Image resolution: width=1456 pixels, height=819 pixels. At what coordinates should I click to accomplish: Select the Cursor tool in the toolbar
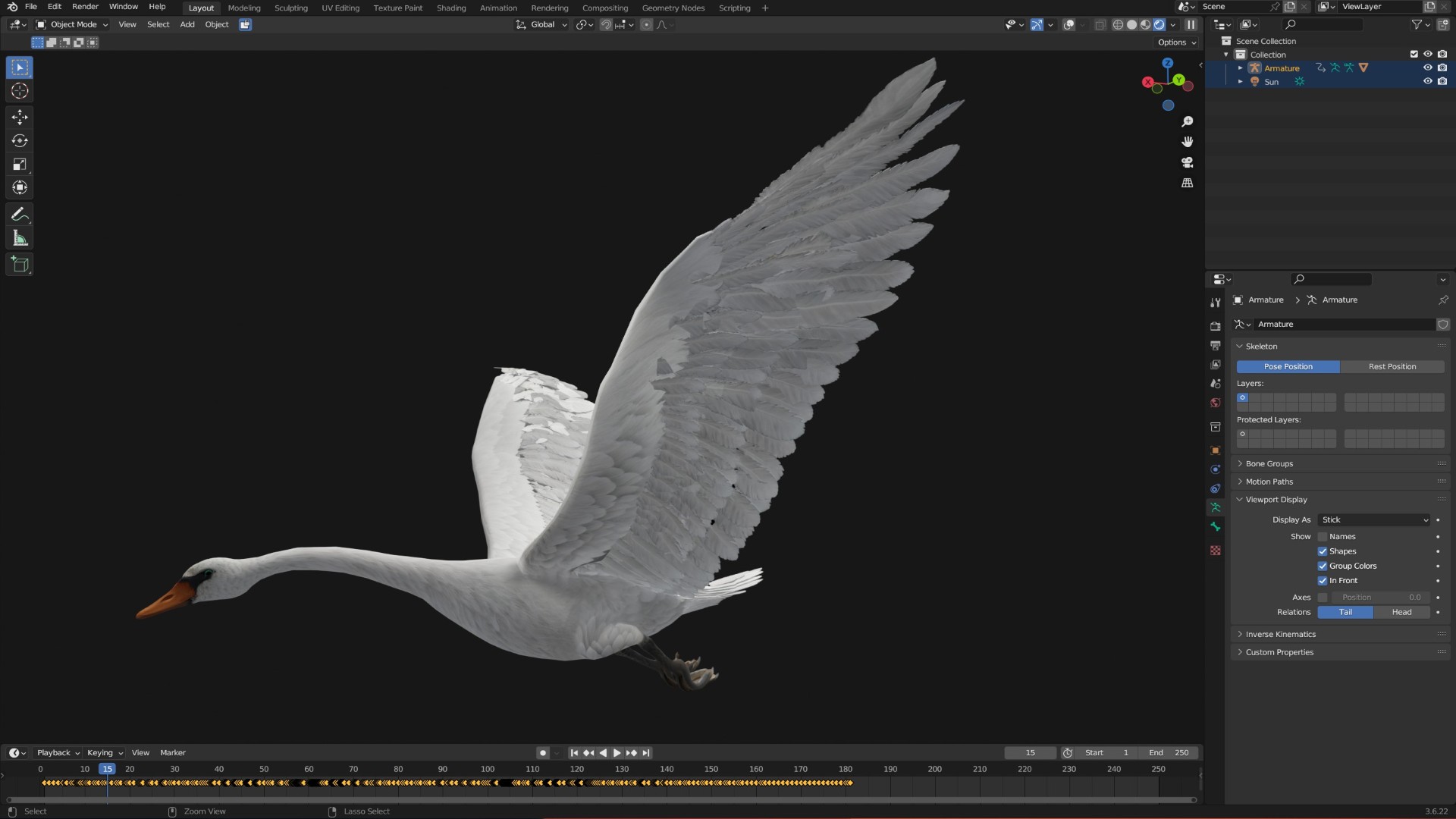coord(20,91)
